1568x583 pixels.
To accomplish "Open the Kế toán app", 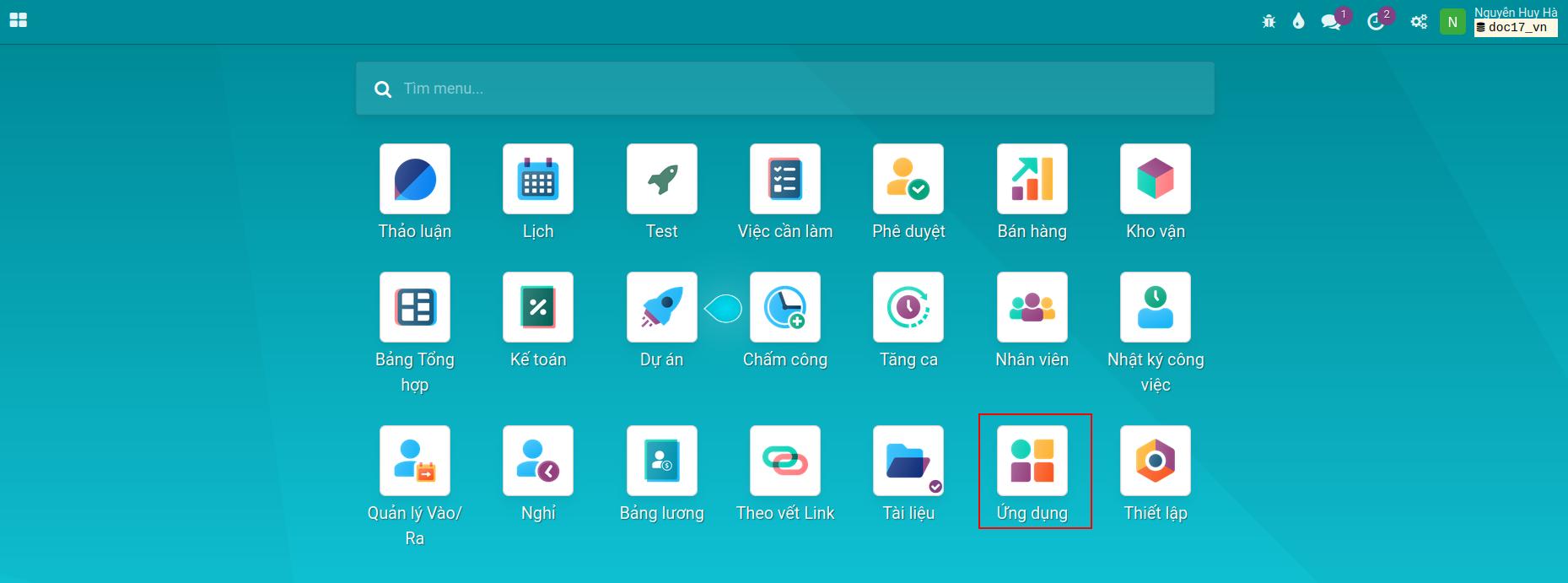I will point(538,307).
